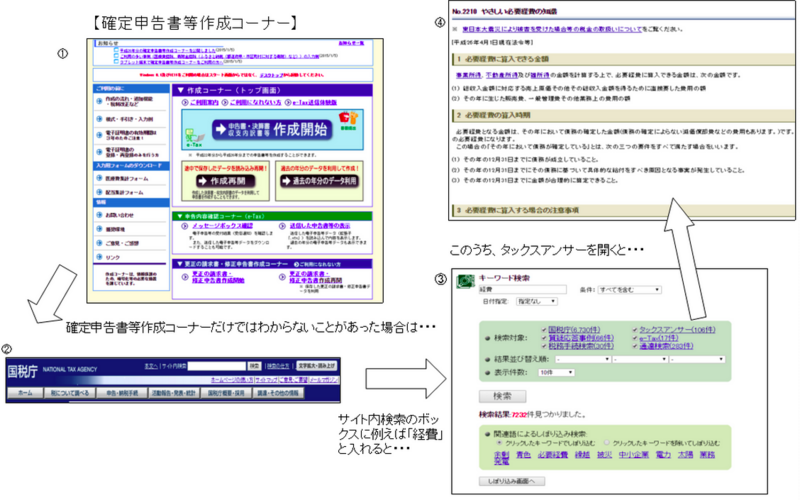Click the blue icon beside 医療費集計フォーム
The height and width of the screenshot is (500, 800).
99,178
